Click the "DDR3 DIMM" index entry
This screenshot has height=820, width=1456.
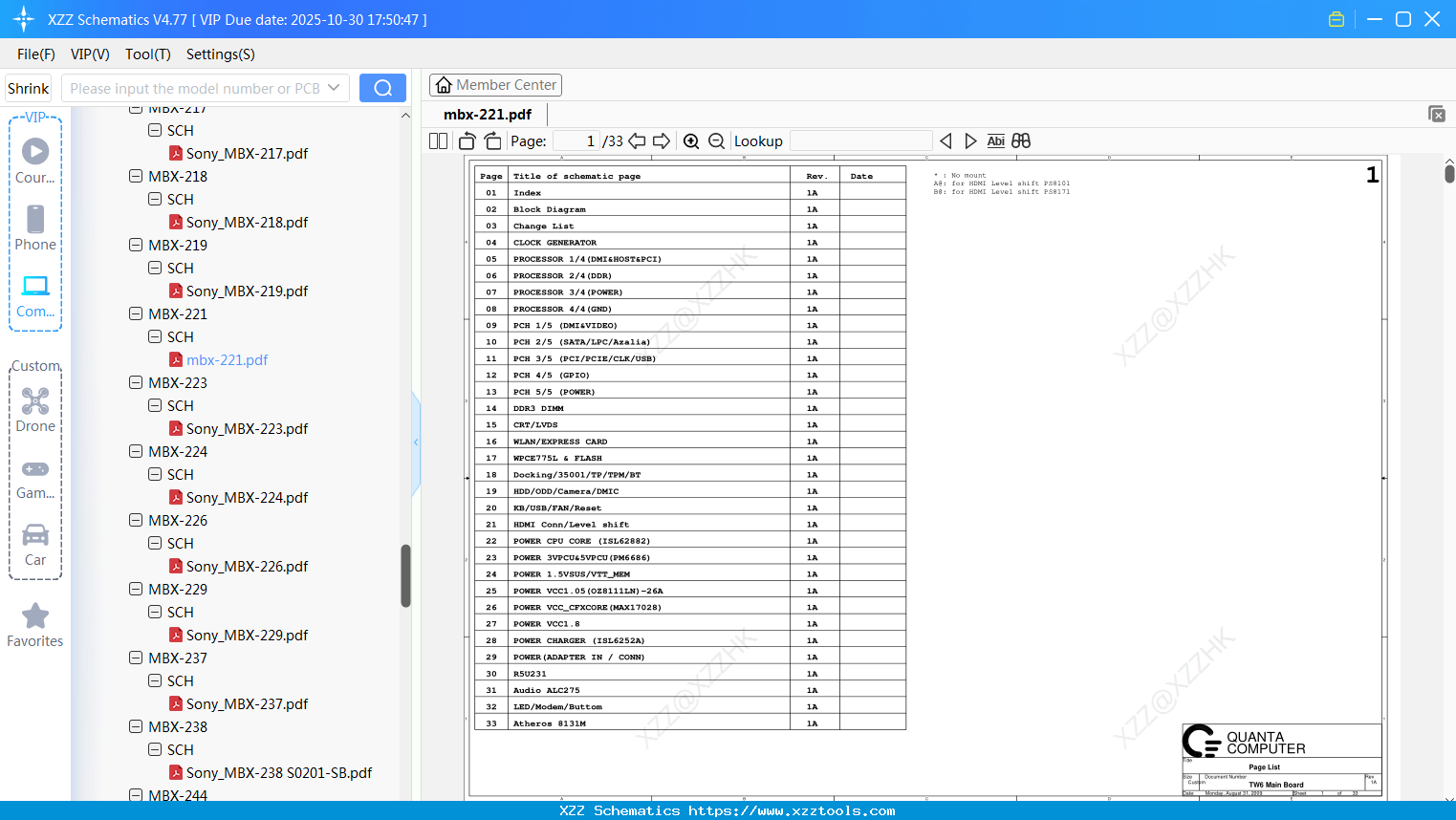click(x=689, y=408)
